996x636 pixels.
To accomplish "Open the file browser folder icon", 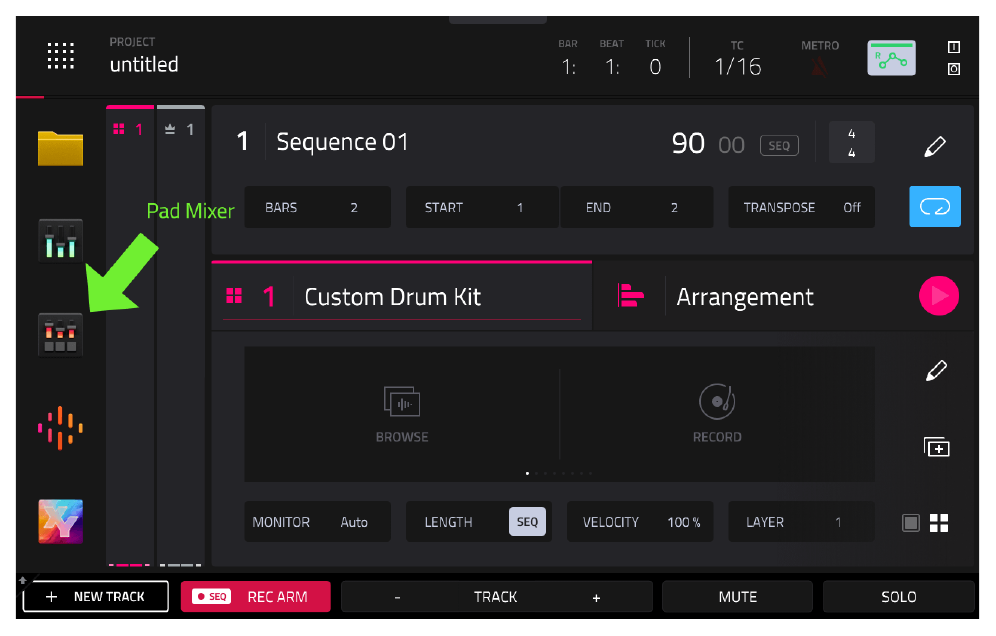I will [60, 148].
